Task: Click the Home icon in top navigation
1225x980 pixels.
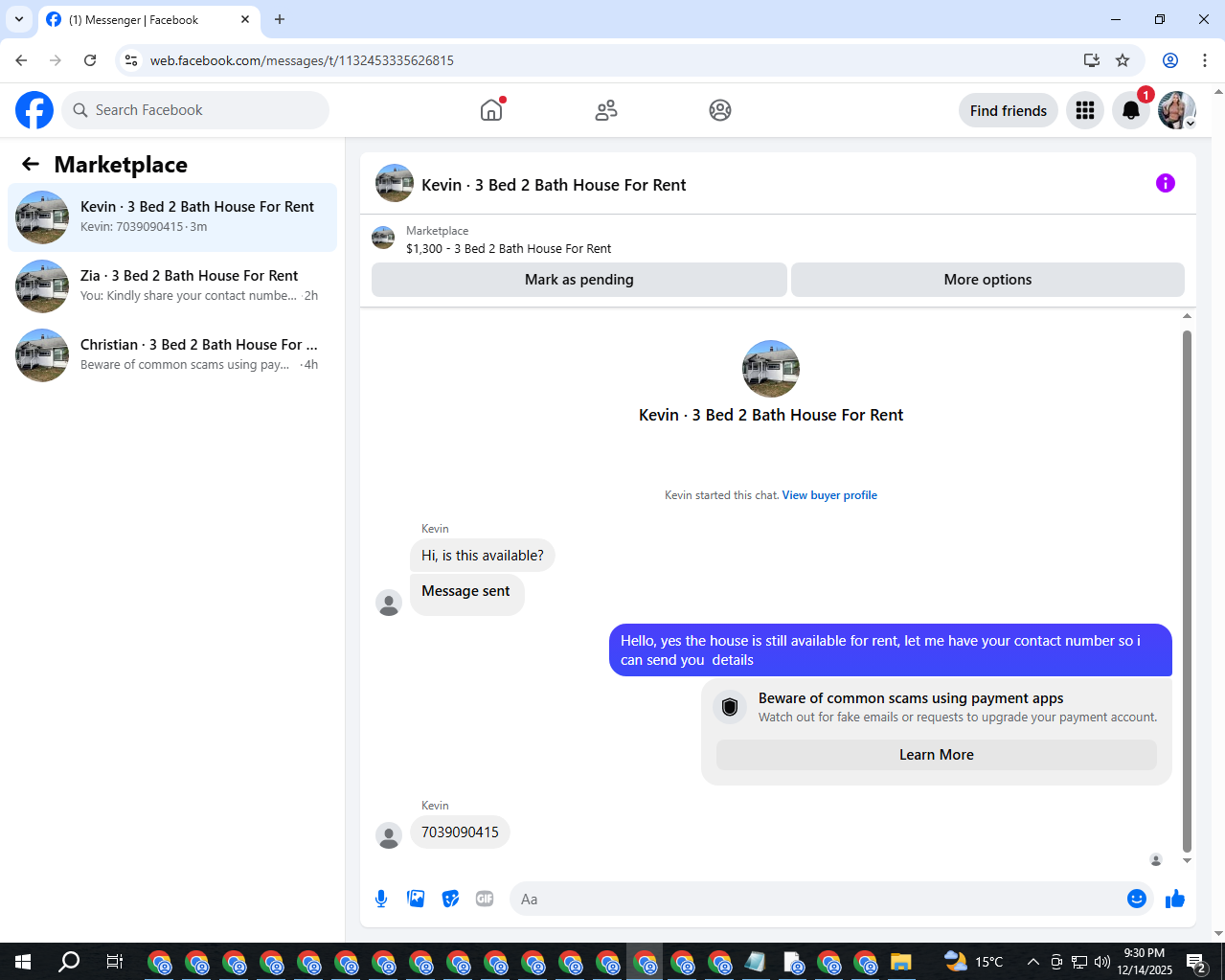Action: pyautogui.click(x=491, y=110)
